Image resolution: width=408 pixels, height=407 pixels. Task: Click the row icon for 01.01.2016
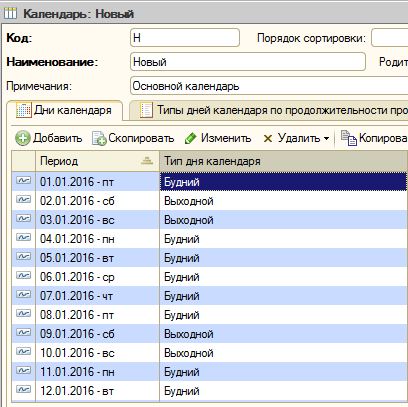pyautogui.click(x=23, y=180)
